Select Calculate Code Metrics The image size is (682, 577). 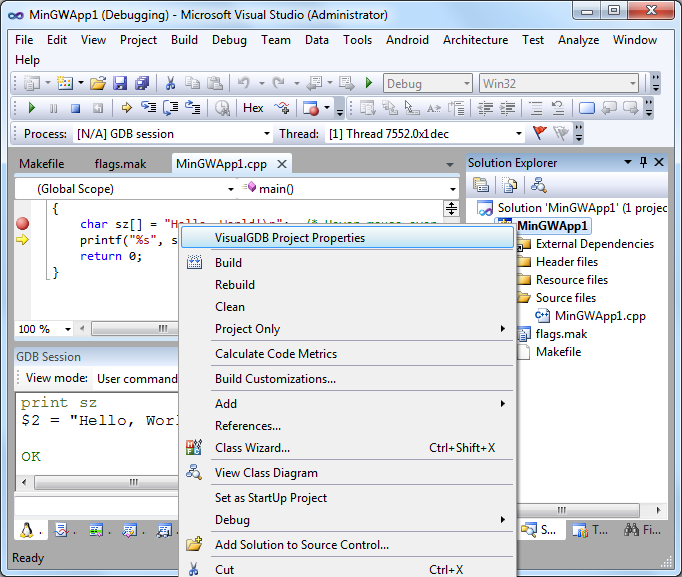[x=347, y=354]
